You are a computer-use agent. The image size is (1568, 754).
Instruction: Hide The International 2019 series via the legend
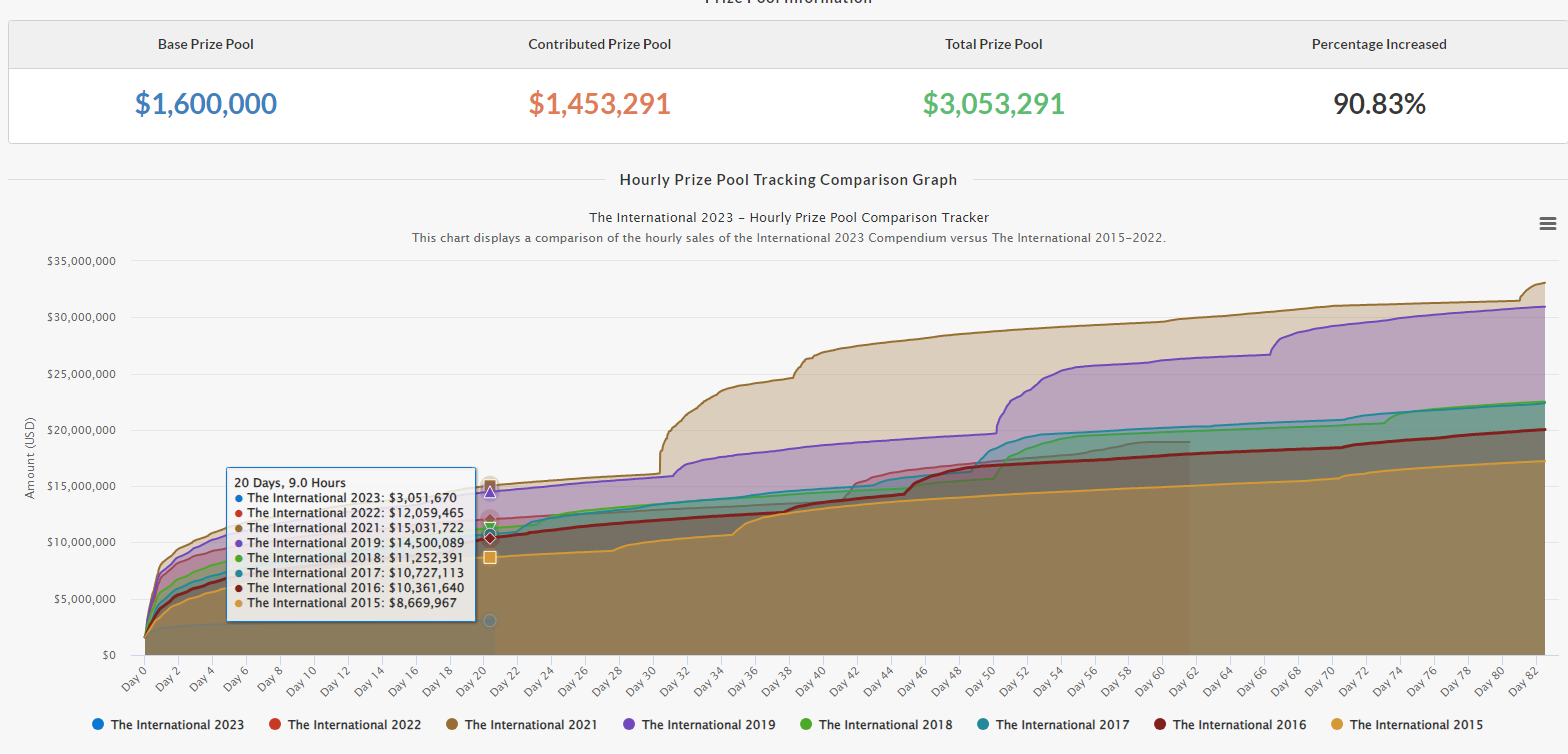pyautogui.click(x=708, y=725)
